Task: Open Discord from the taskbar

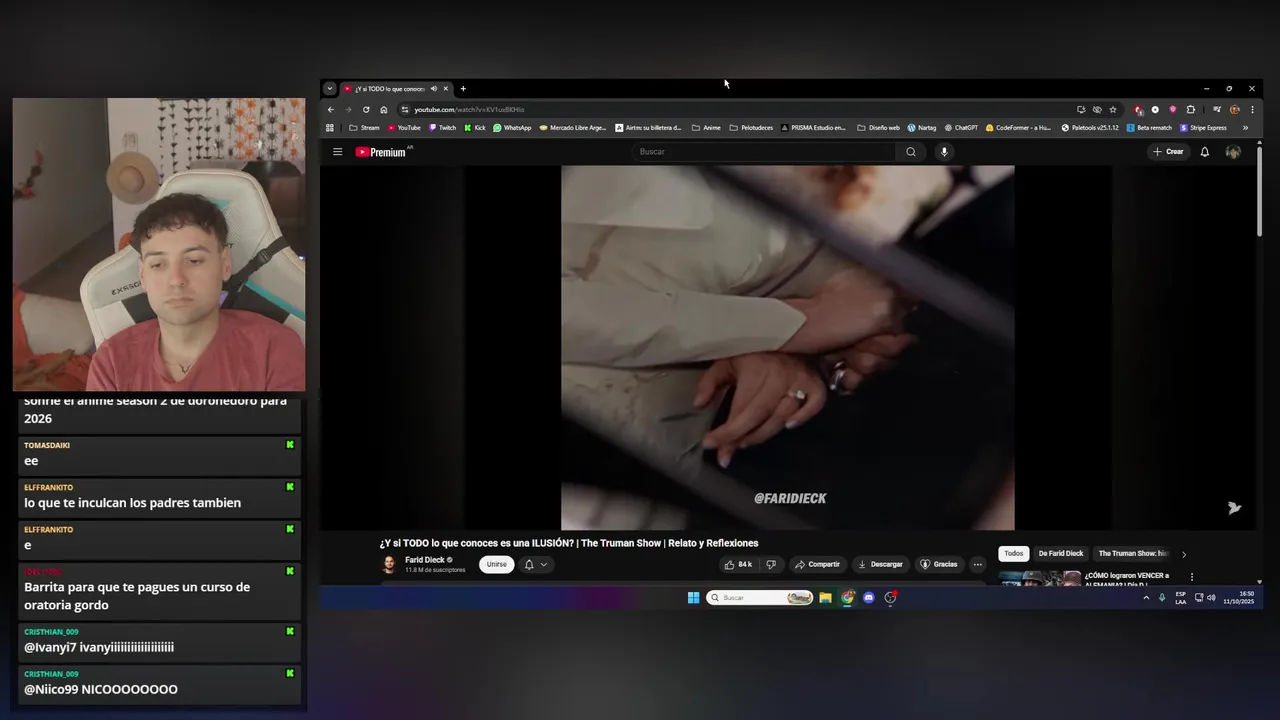Action: (868, 598)
